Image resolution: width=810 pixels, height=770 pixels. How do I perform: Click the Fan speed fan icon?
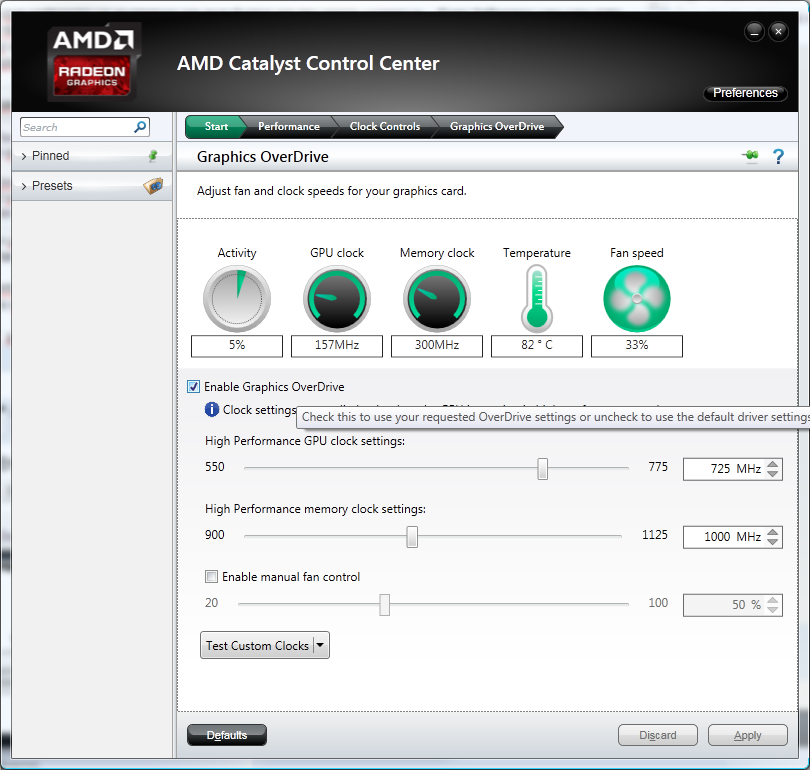coord(636,298)
